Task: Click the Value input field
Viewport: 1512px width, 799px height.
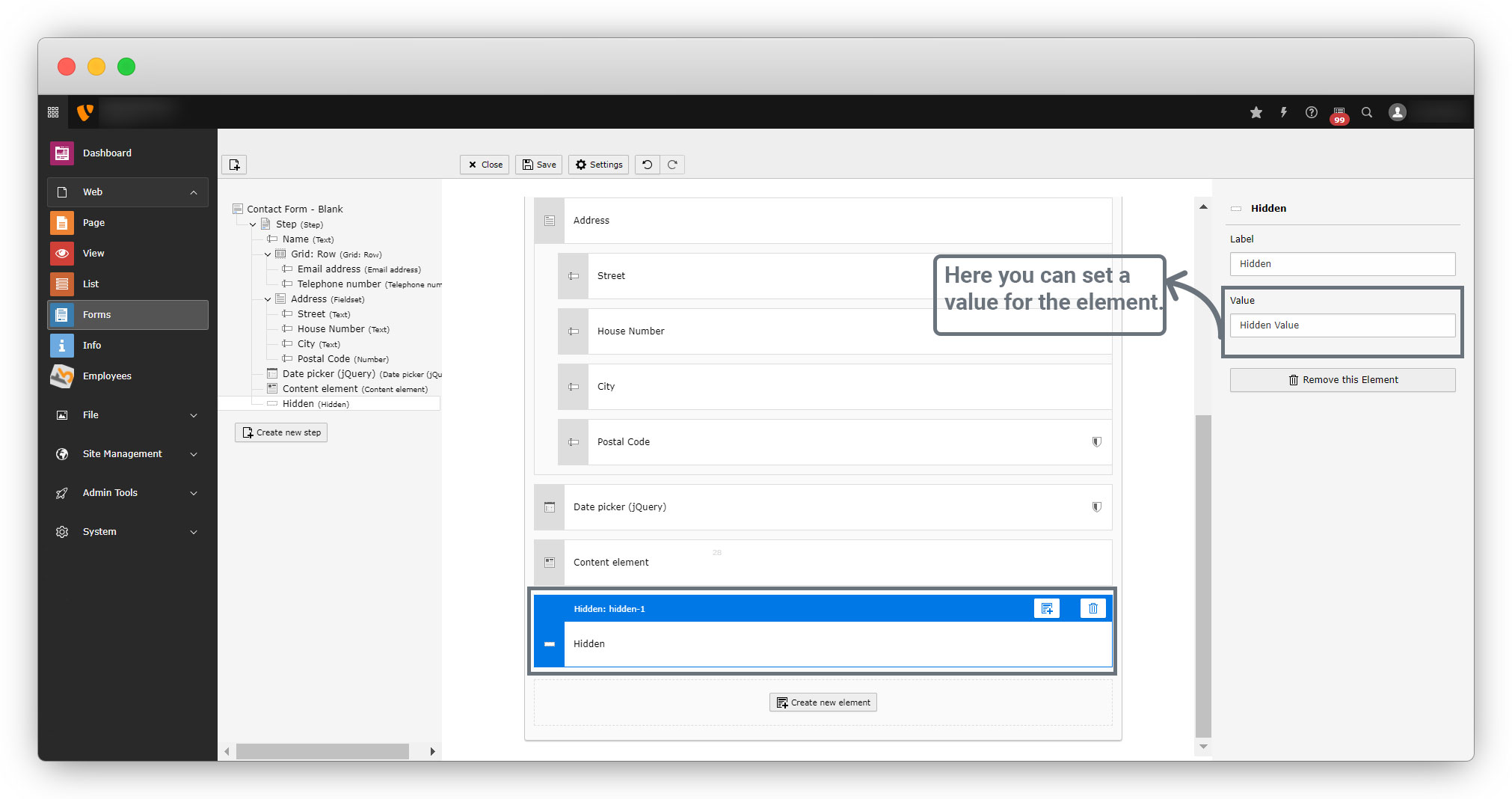Action: pos(1342,325)
